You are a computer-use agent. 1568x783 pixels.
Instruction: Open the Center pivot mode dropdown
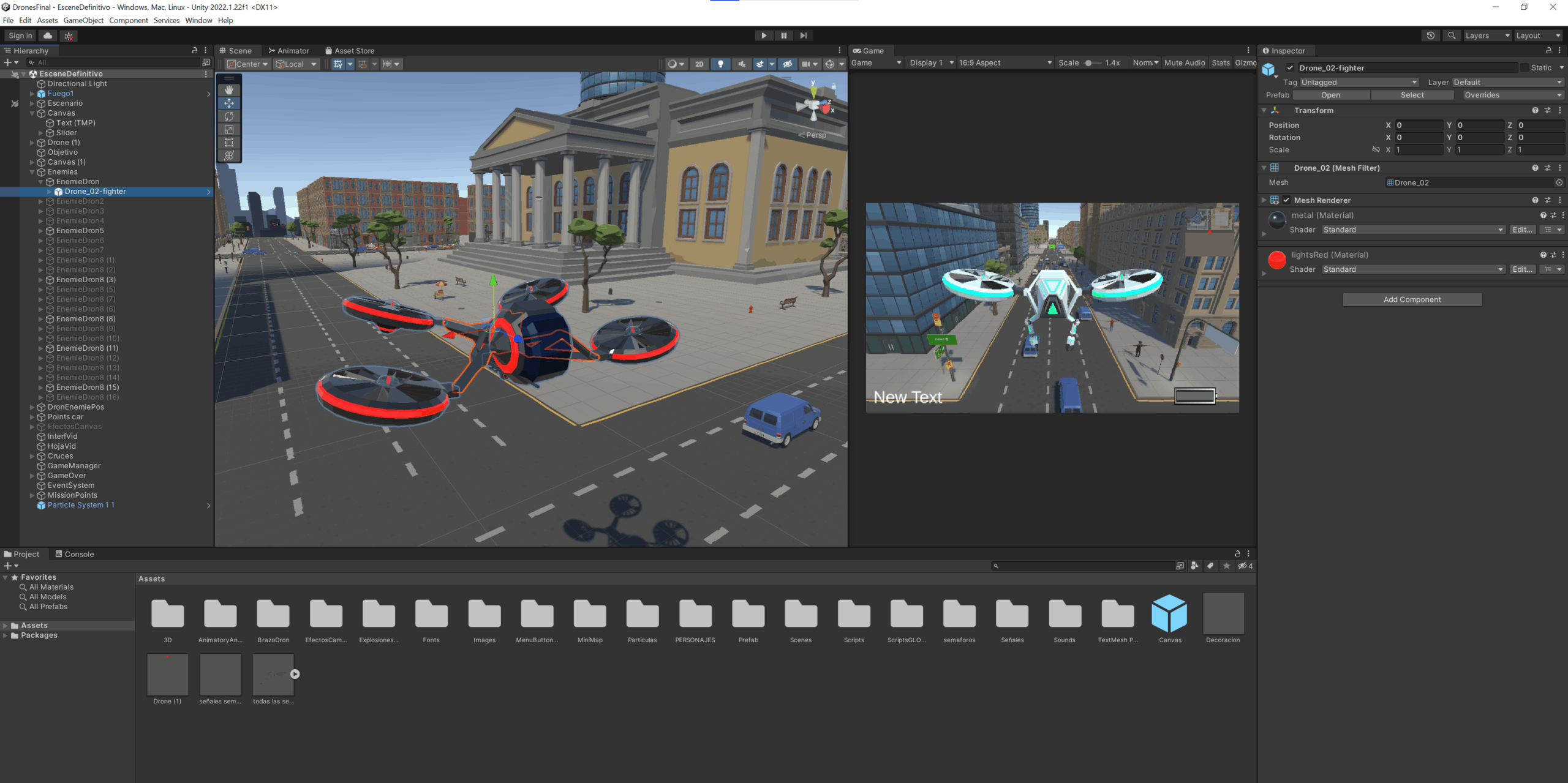[x=247, y=64]
